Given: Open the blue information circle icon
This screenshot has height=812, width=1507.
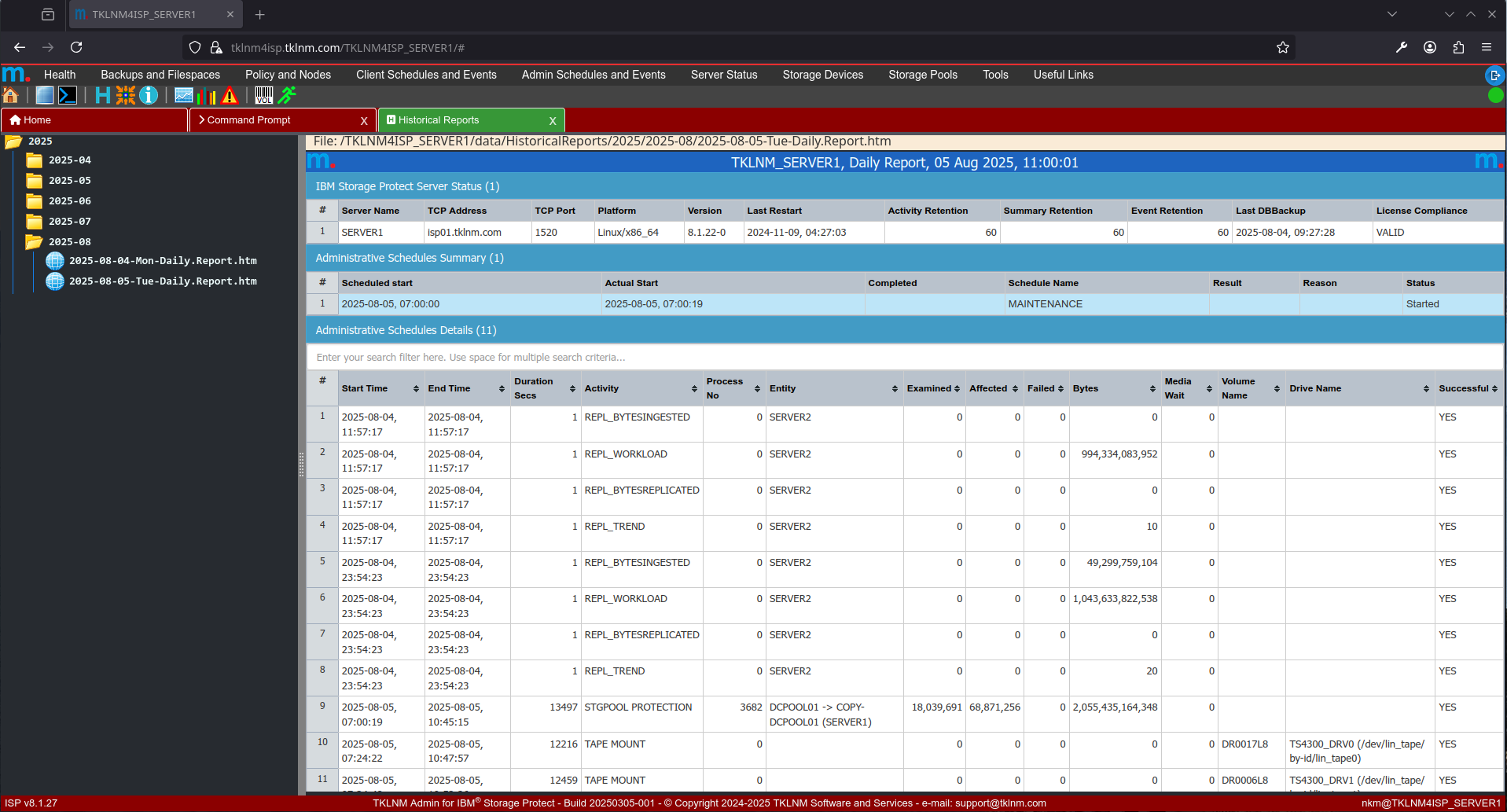Looking at the screenshot, I should [149, 96].
